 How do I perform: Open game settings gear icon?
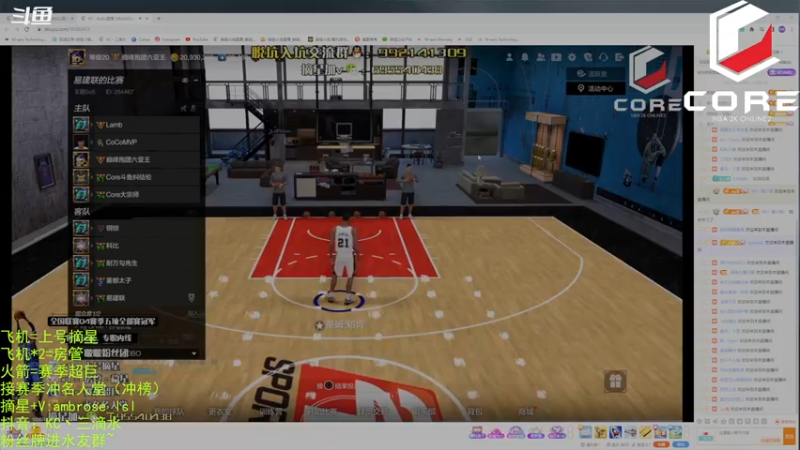[x=572, y=57]
